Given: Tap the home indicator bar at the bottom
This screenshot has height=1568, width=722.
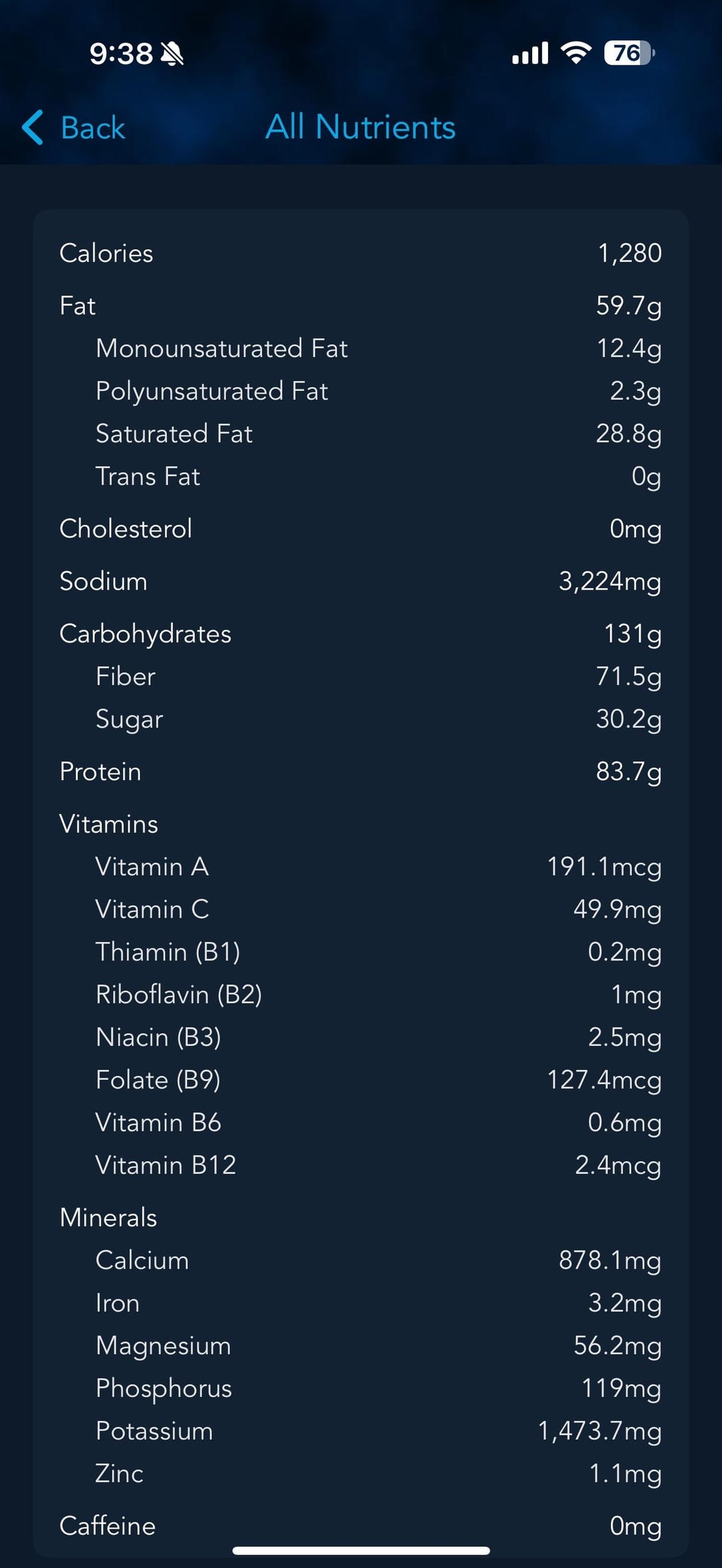Looking at the screenshot, I should (361, 1550).
